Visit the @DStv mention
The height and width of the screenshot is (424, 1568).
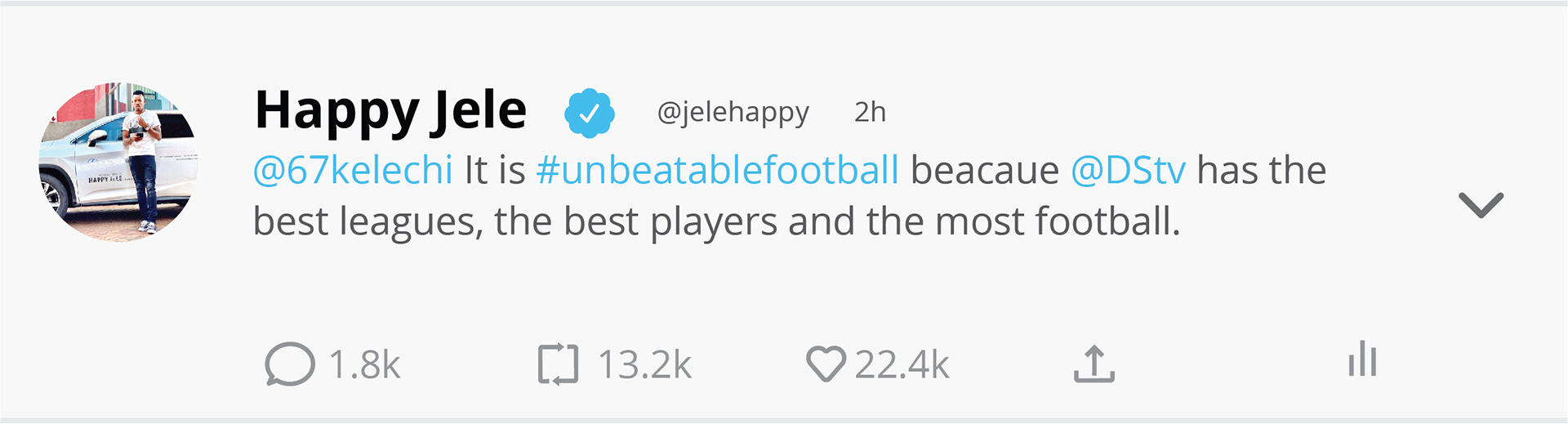[x=1128, y=171]
